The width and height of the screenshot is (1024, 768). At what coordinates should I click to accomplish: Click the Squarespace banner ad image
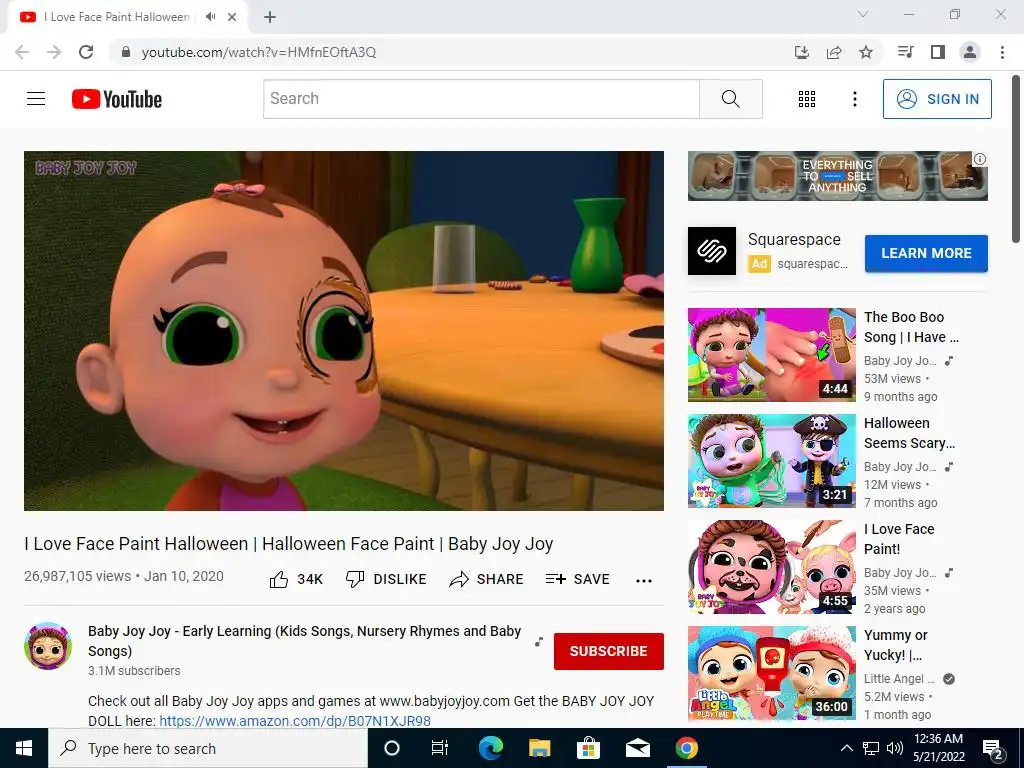(x=837, y=176)
